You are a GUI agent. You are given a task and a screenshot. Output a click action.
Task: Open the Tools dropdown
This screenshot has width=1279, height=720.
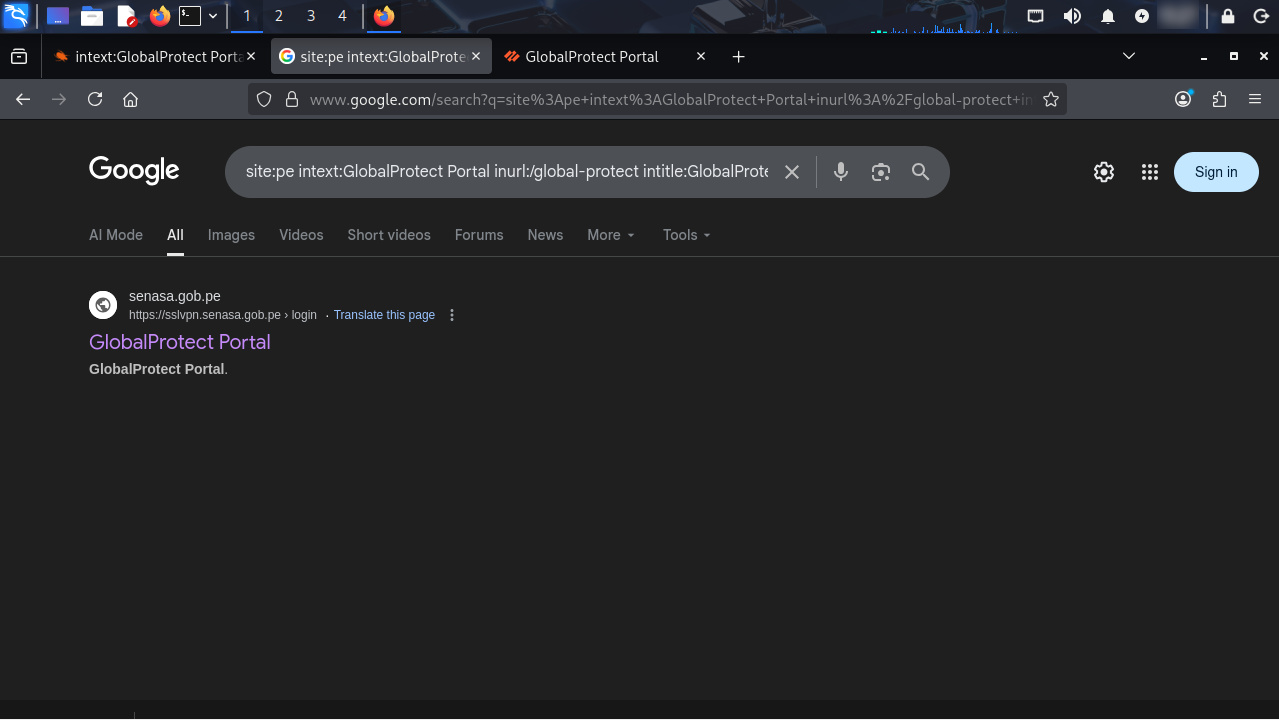point(686,235)
